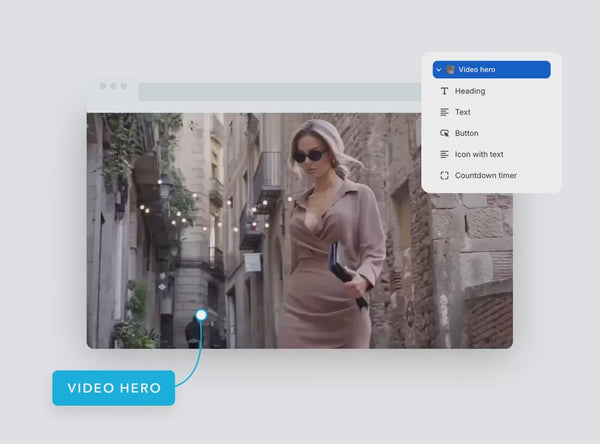Click the Countdown timer bracket icon
Screen dimensions: 600x444
[444, 175]
